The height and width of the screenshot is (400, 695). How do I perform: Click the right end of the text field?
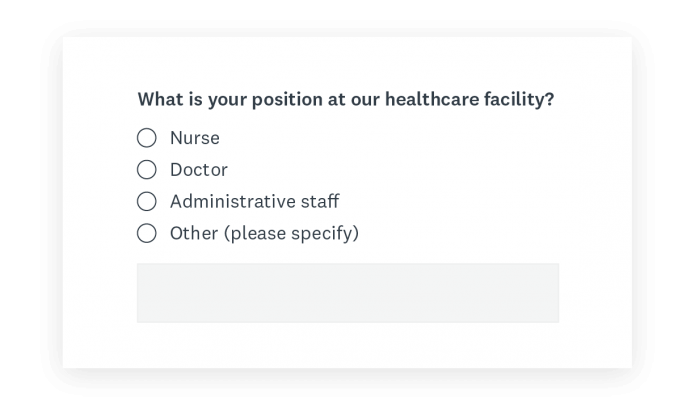[x=550, y=293]
